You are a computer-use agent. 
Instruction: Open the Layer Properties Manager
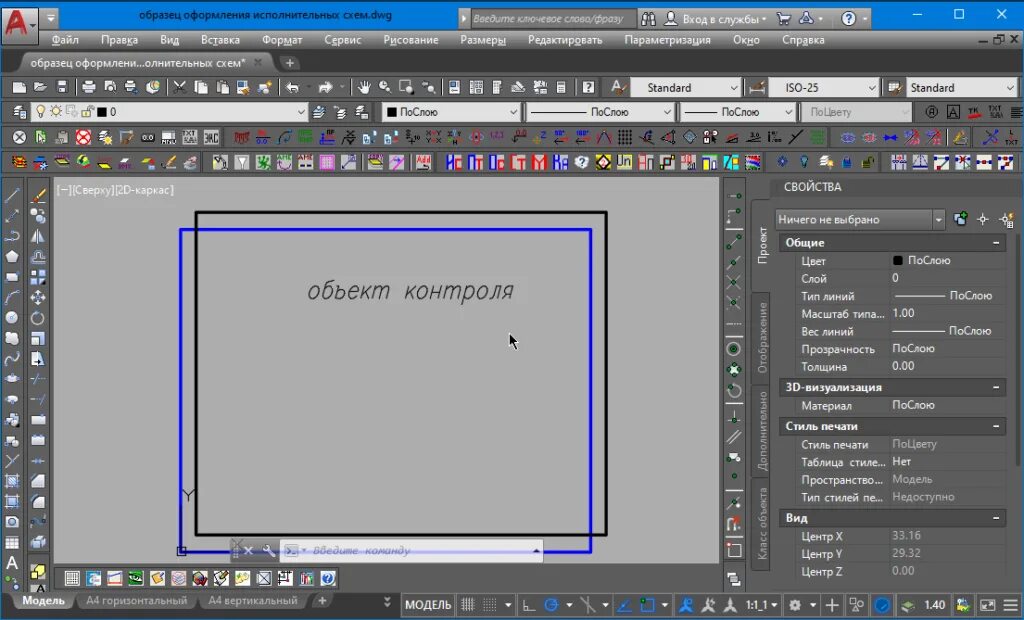(19, 112)
